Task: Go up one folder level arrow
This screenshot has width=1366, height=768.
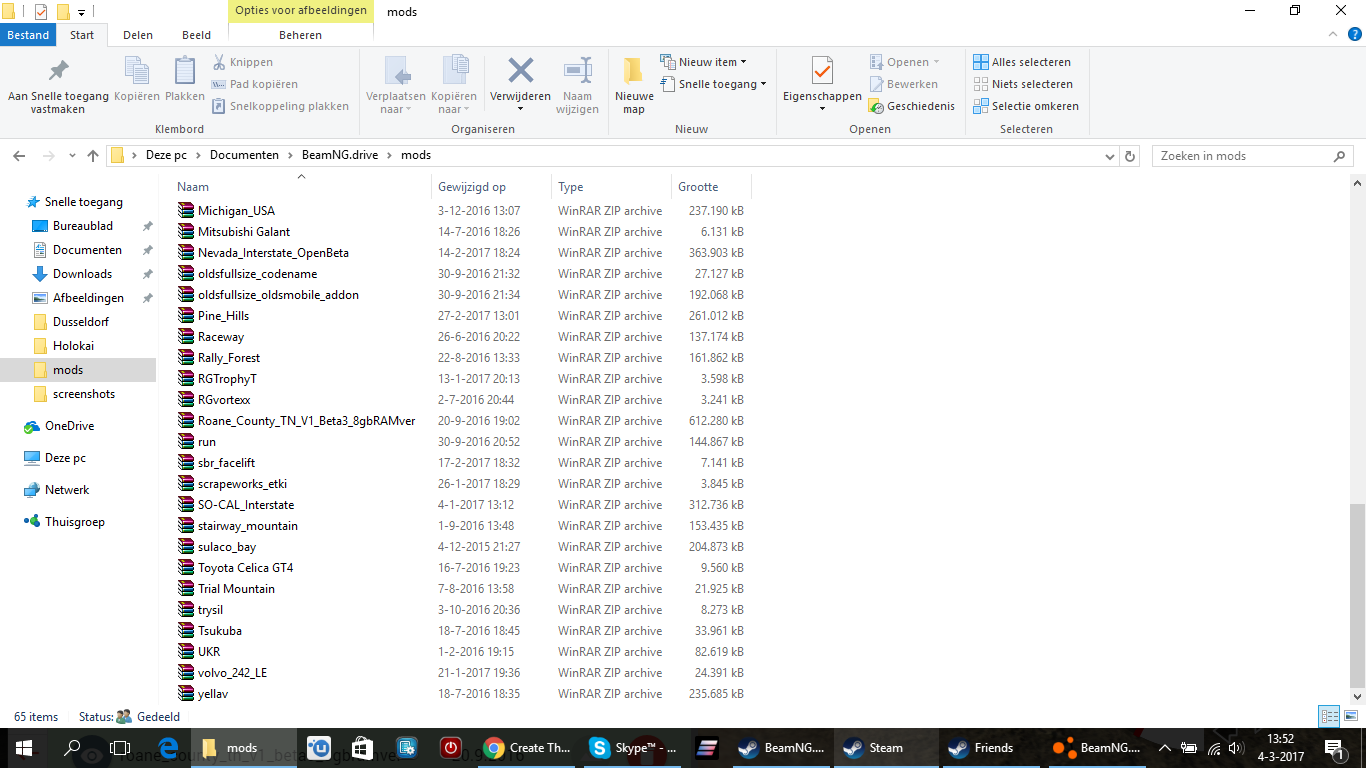Action: [93, 156]
